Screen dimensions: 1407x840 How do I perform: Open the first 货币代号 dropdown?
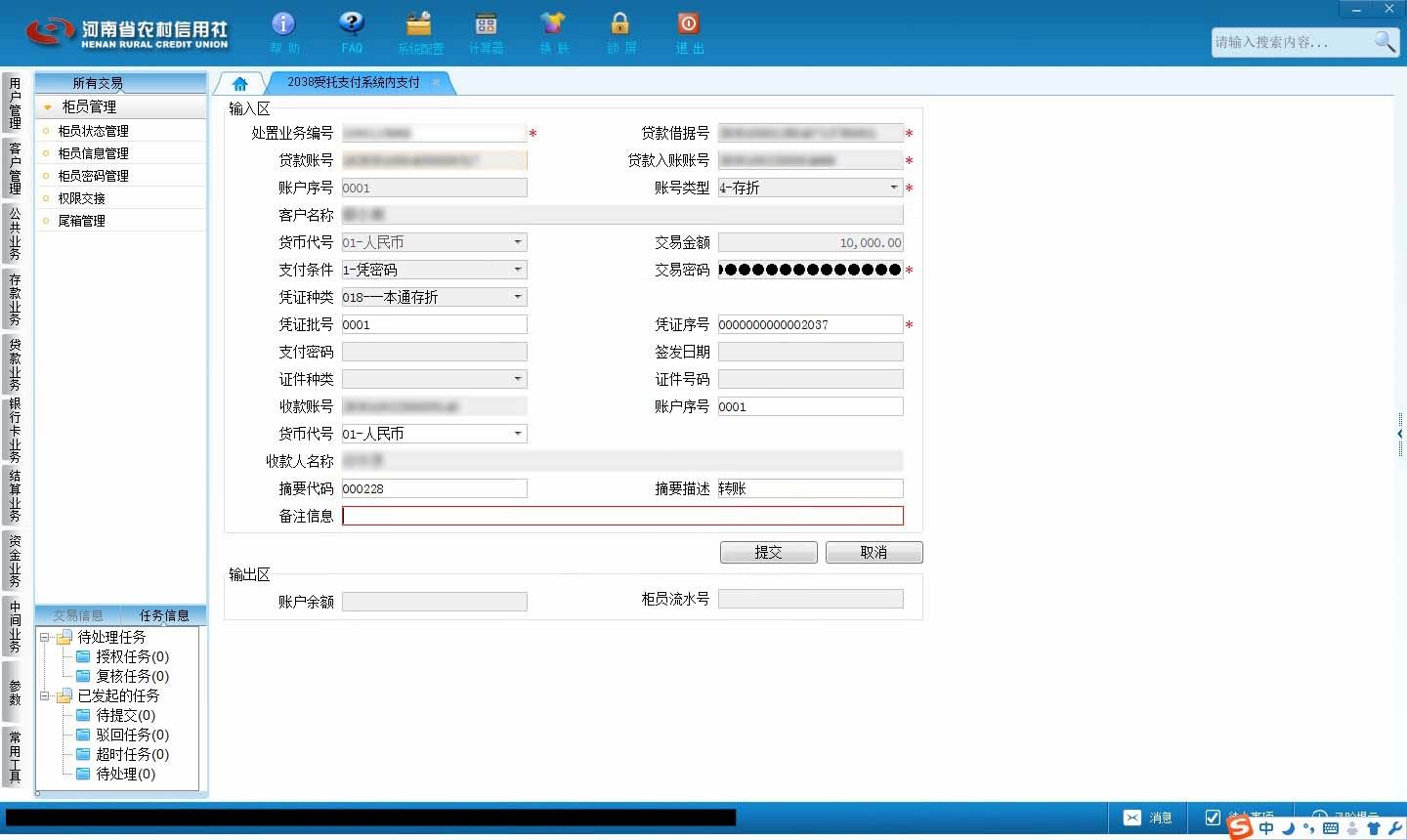tap(518, 242)
